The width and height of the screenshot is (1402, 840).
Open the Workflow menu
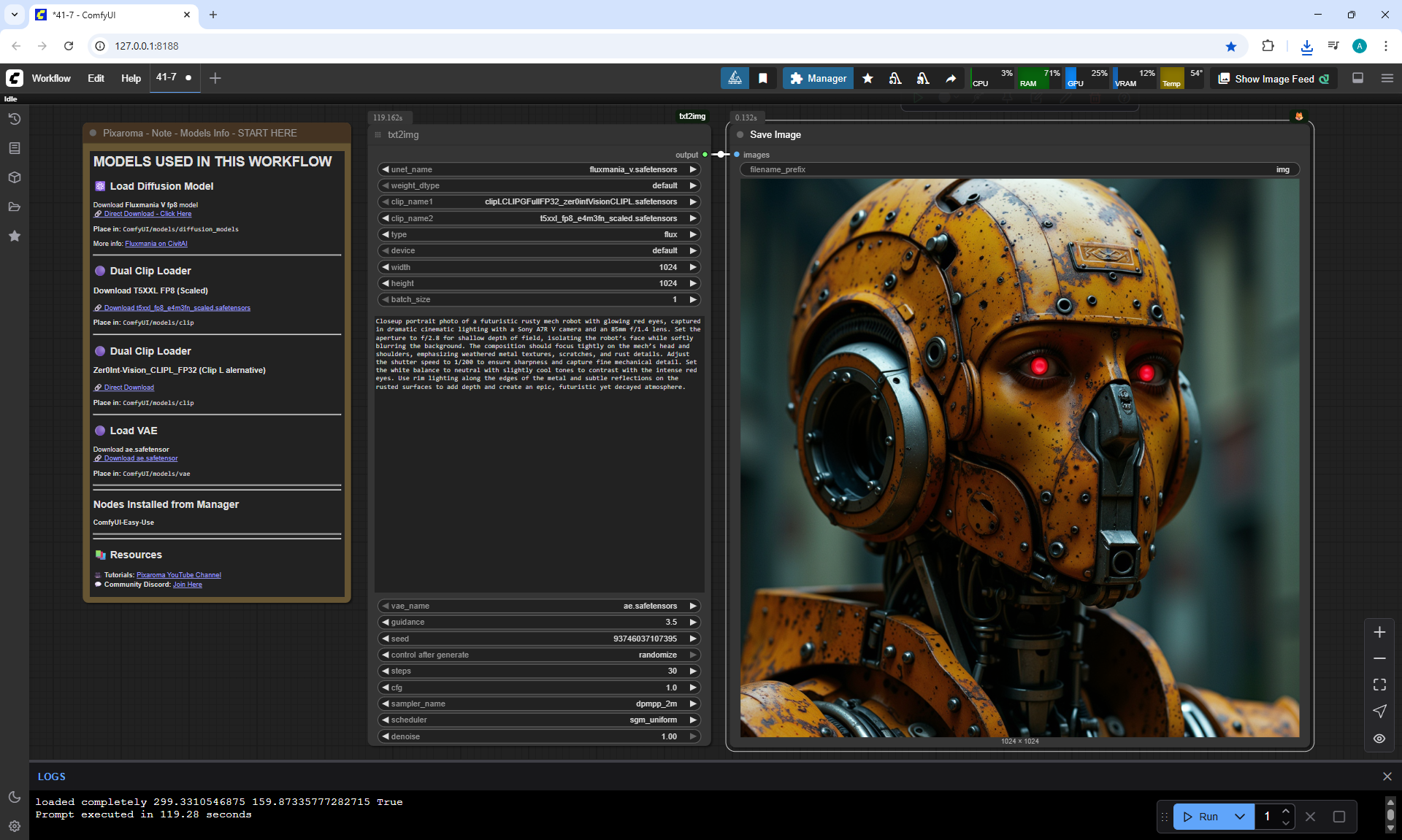click(x=51, y=78)
